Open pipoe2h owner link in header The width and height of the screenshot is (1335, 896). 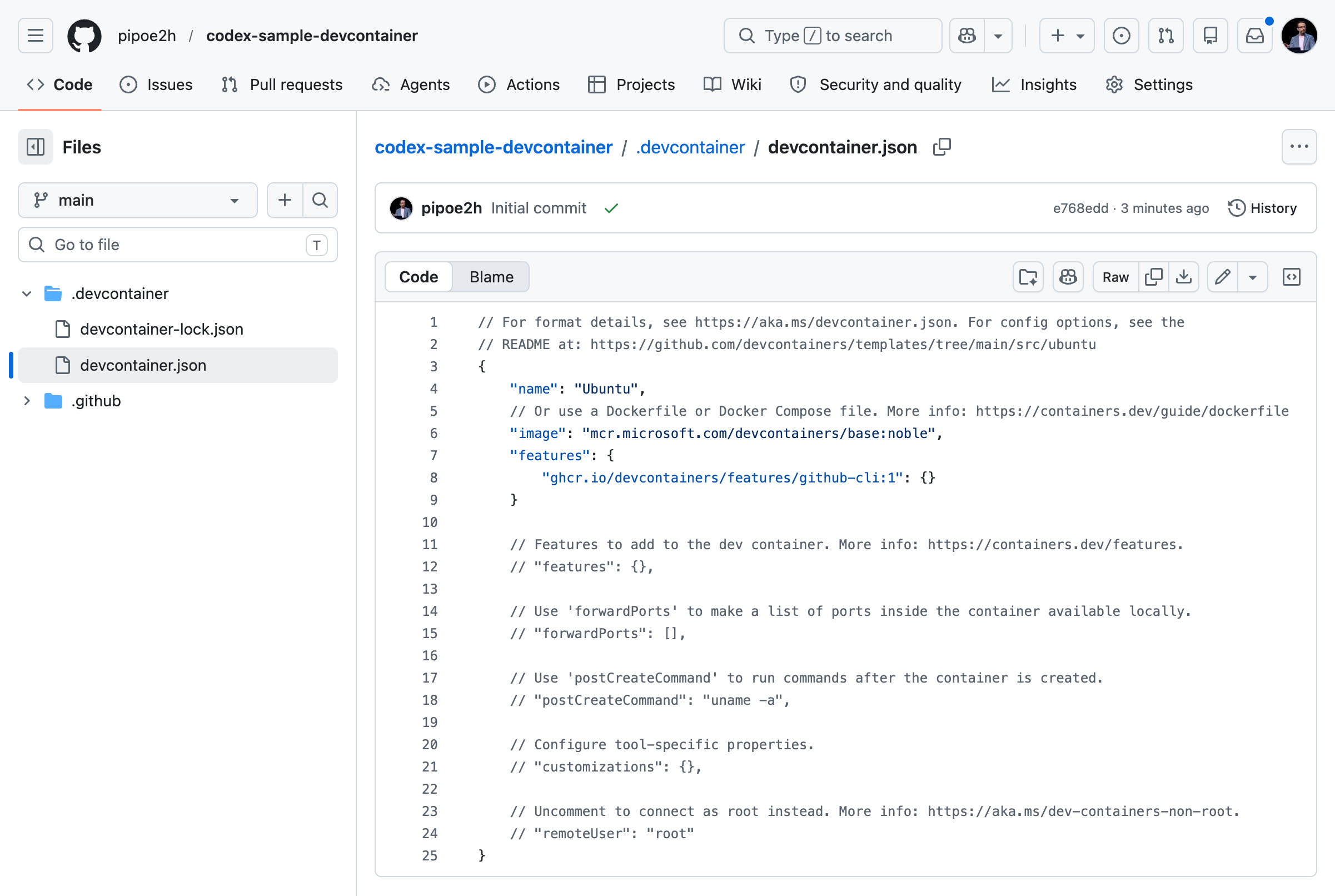pyautogui.click(x=147, y=36)
